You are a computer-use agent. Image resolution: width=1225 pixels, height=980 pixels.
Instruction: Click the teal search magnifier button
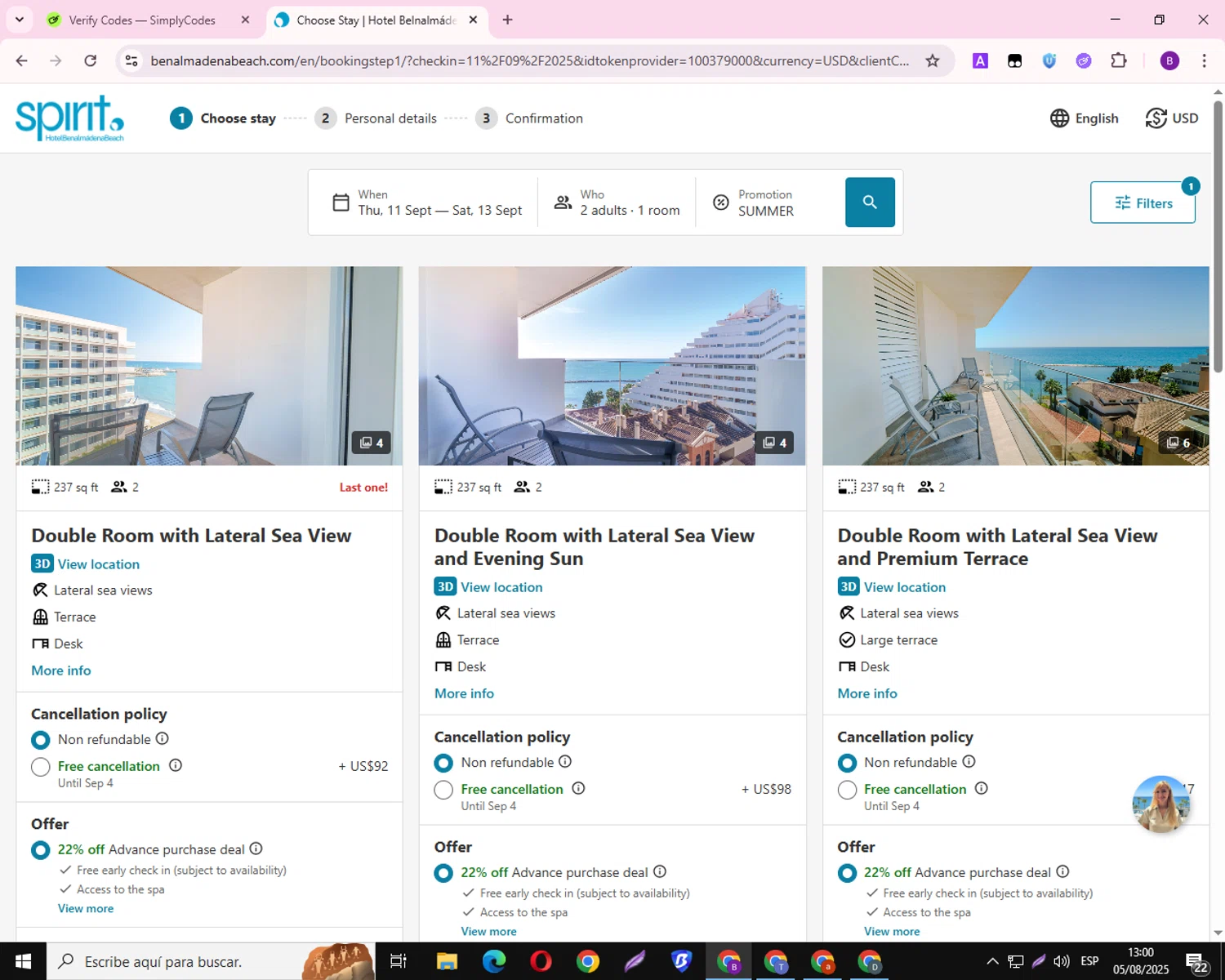tap(870, 202)
